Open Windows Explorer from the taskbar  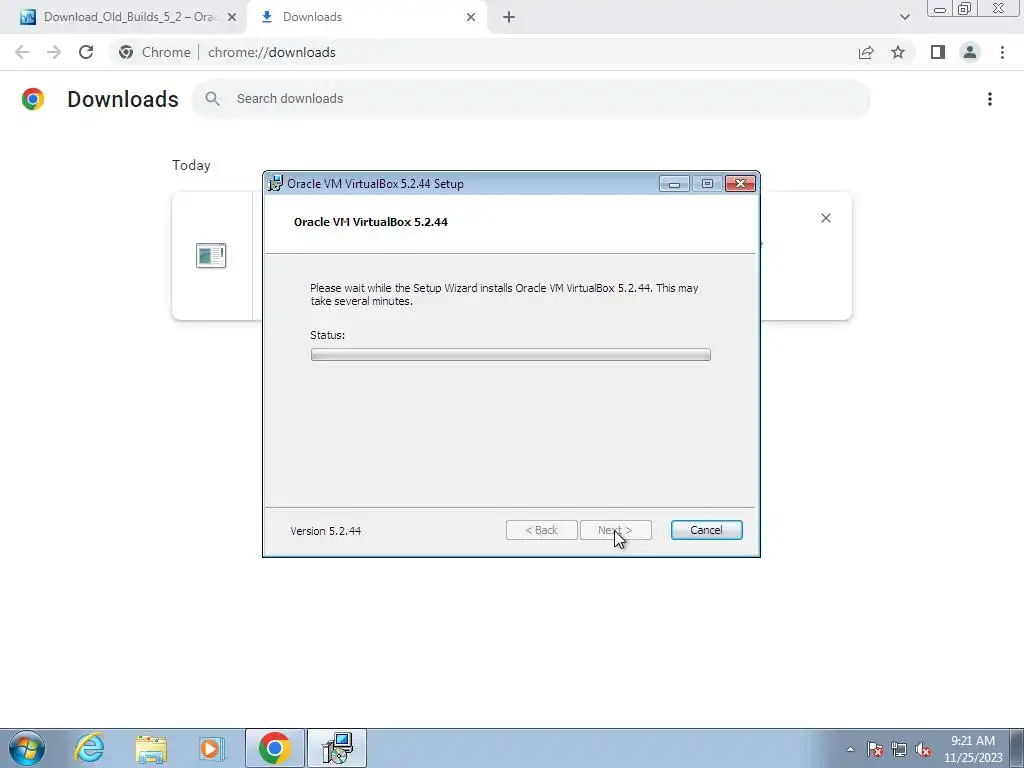coord(151,748)
